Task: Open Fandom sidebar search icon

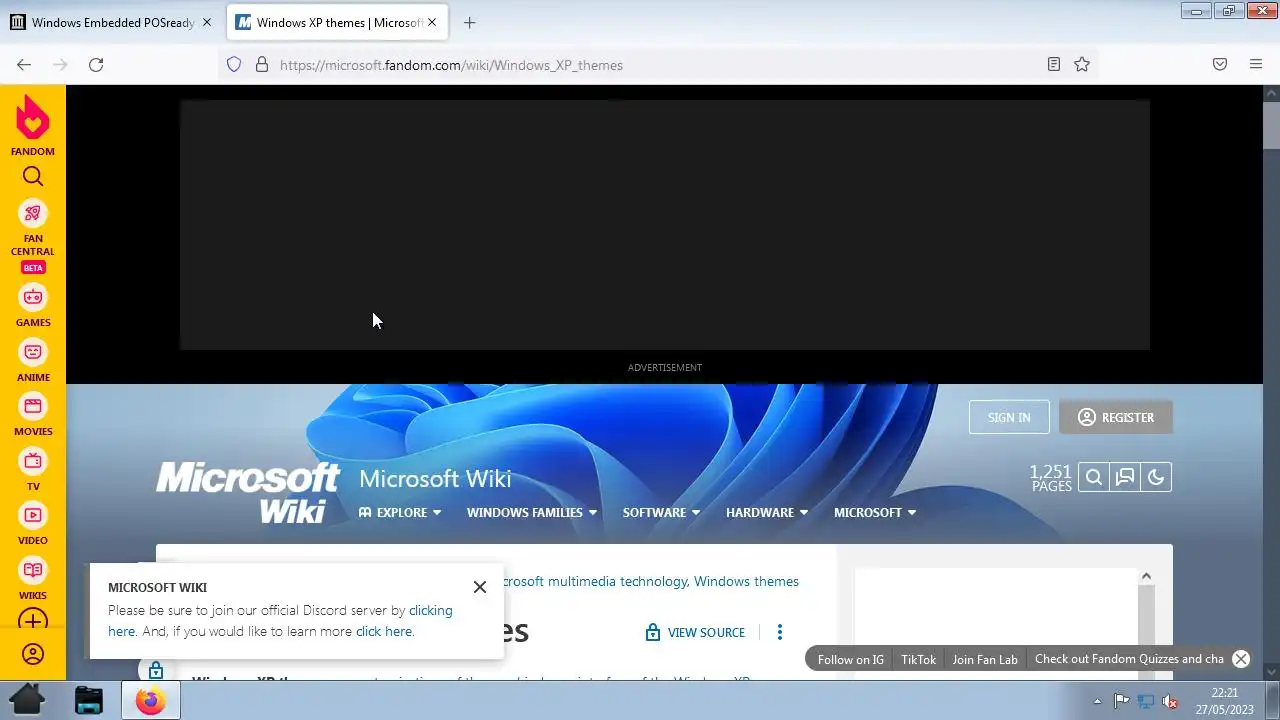Action: [33, 177]
